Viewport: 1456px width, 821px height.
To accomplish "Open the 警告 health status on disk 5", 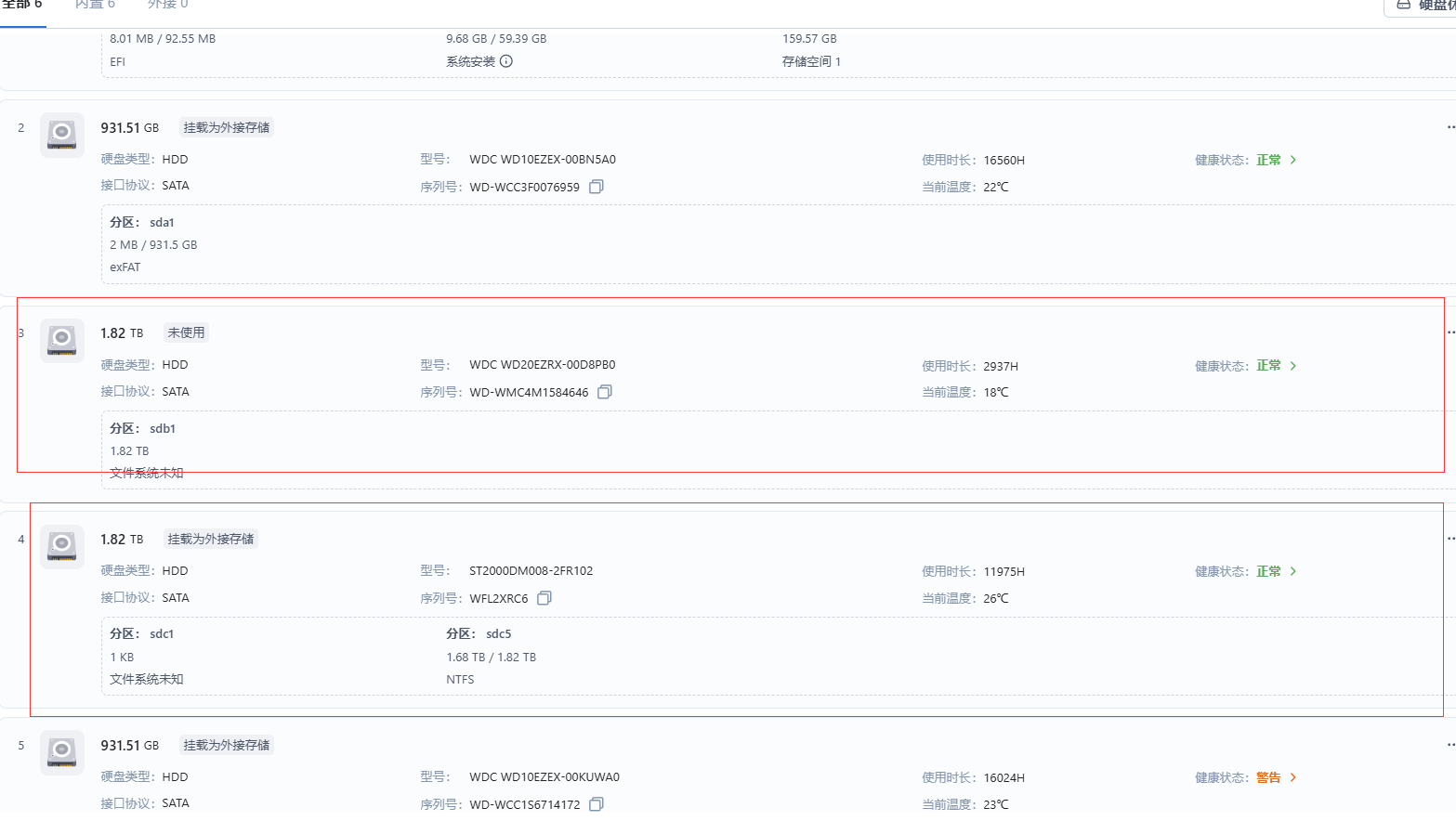I will [1269, 777].
